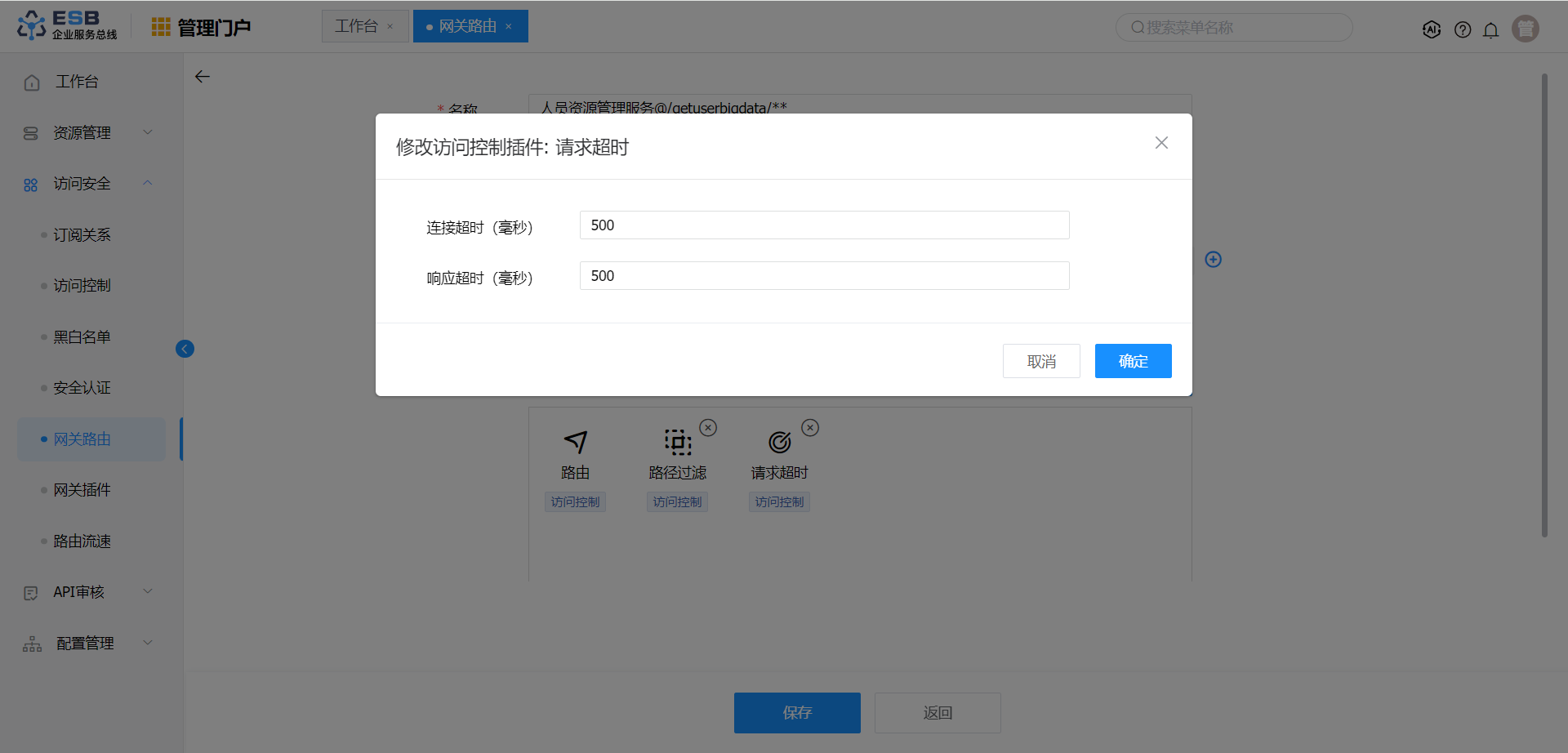This screenshot has width=1568, height=753.
Task: Expand the 资源管理 menu
Action: point(91,132)
